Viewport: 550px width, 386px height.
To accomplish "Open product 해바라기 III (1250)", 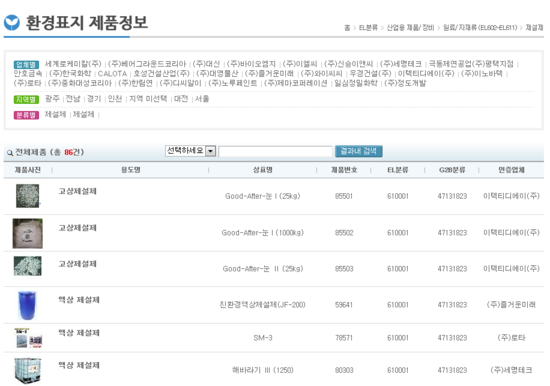I will [263, 370].
